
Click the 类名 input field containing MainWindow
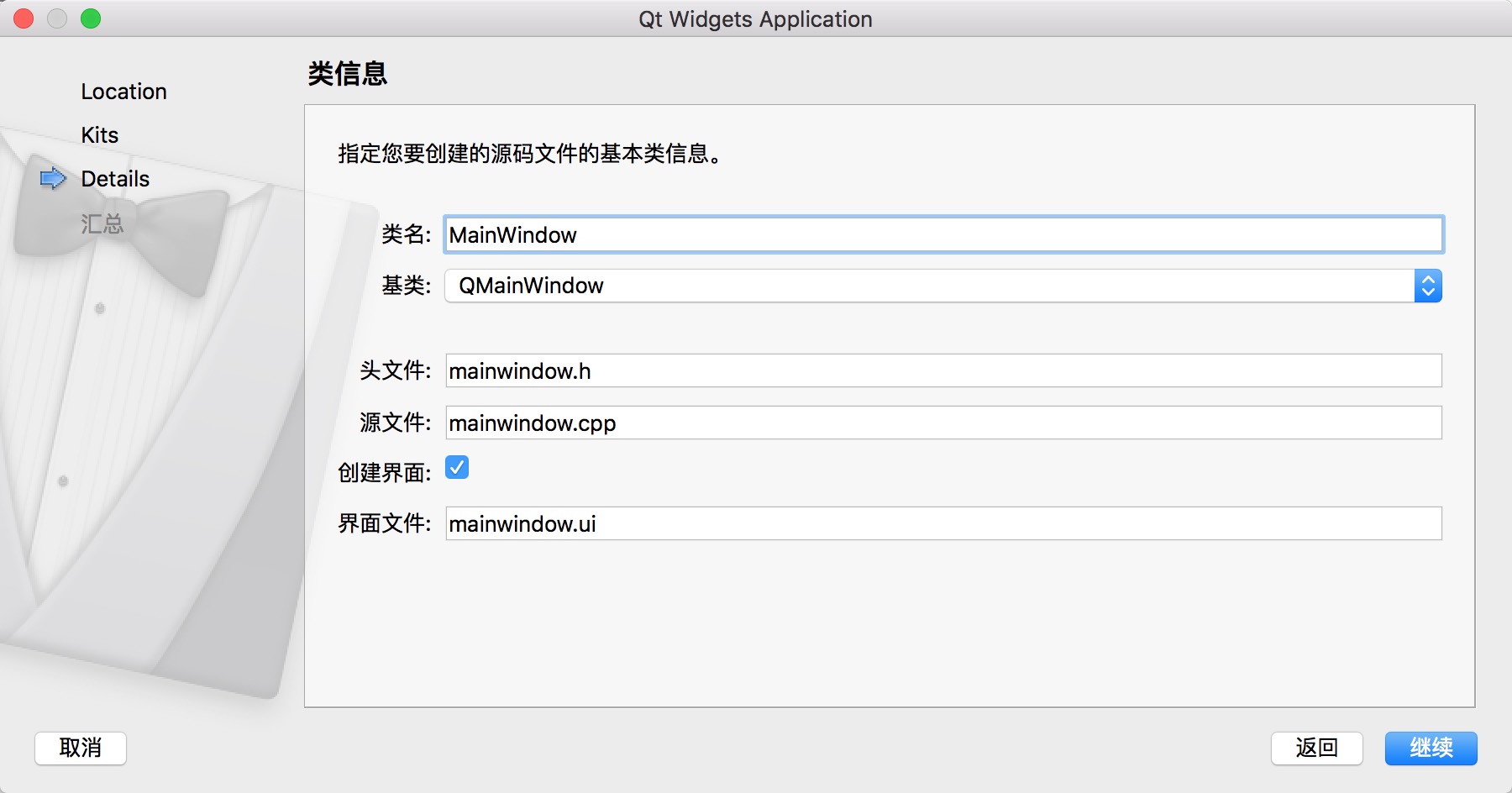pyautogui.click(x=943, y=235)
